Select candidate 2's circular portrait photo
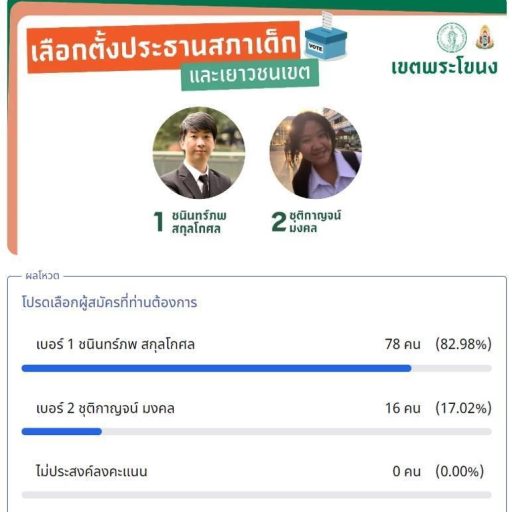 point(315,153)
